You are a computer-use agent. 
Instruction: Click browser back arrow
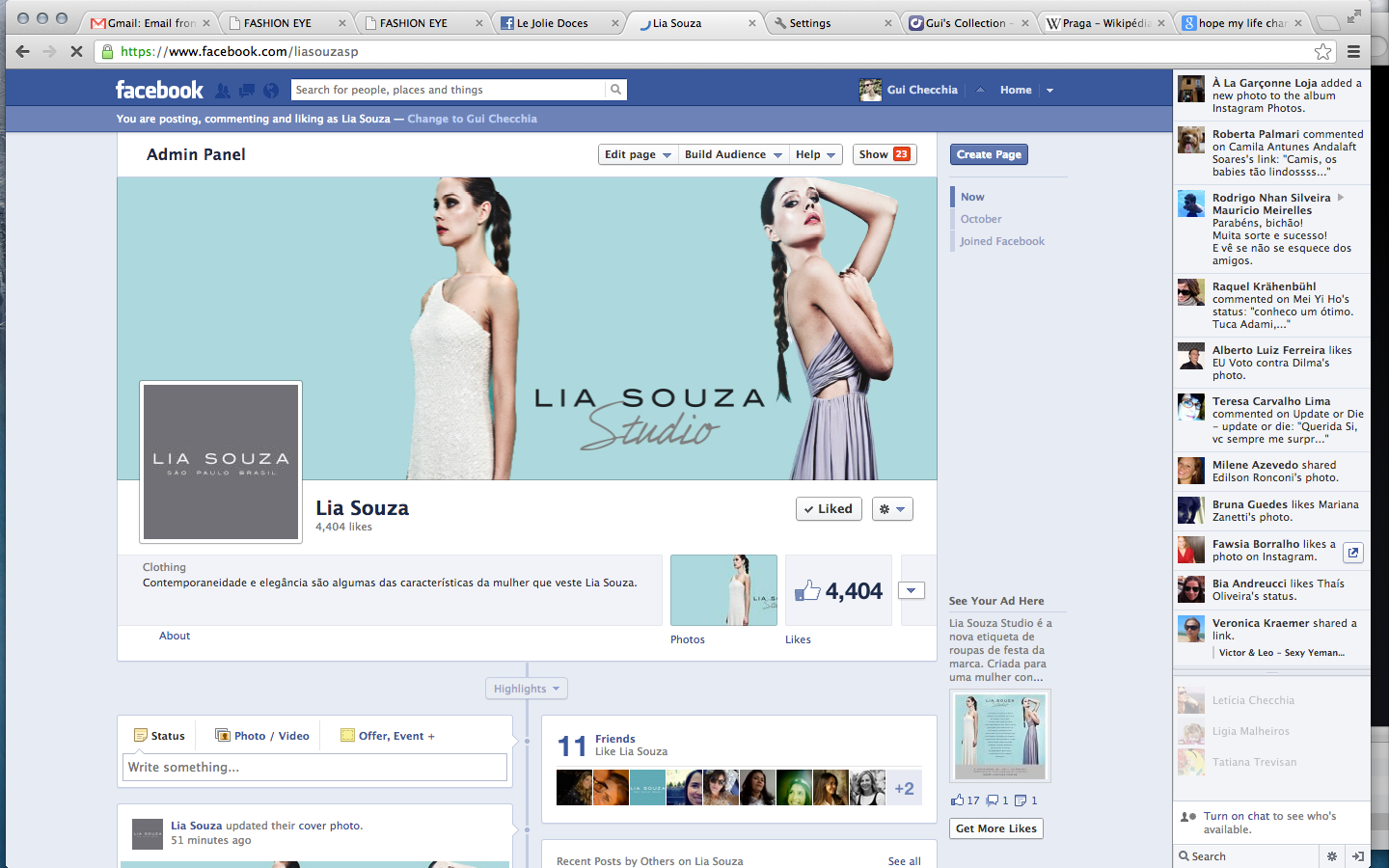pyautogui.click(x=22, y=51)
